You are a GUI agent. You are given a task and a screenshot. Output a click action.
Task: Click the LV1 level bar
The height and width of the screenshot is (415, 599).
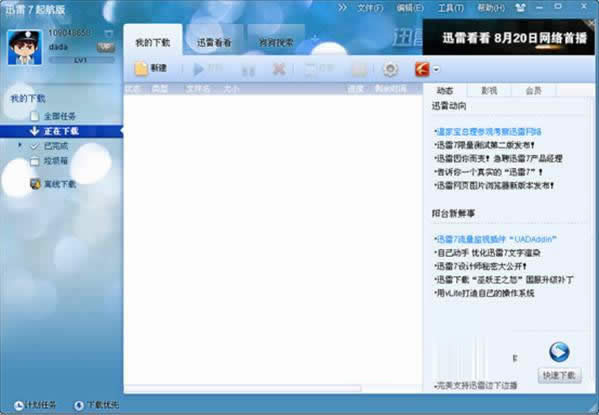[81, 60]
